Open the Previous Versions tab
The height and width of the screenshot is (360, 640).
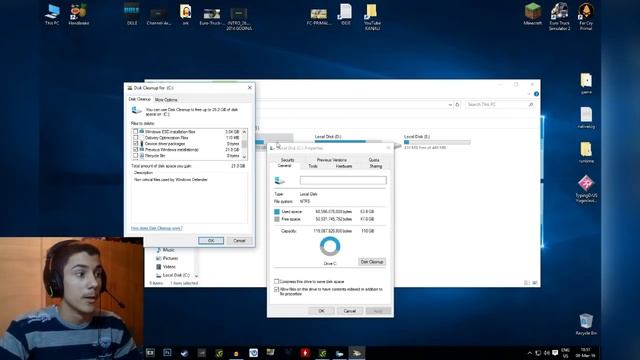coord(331,160)
